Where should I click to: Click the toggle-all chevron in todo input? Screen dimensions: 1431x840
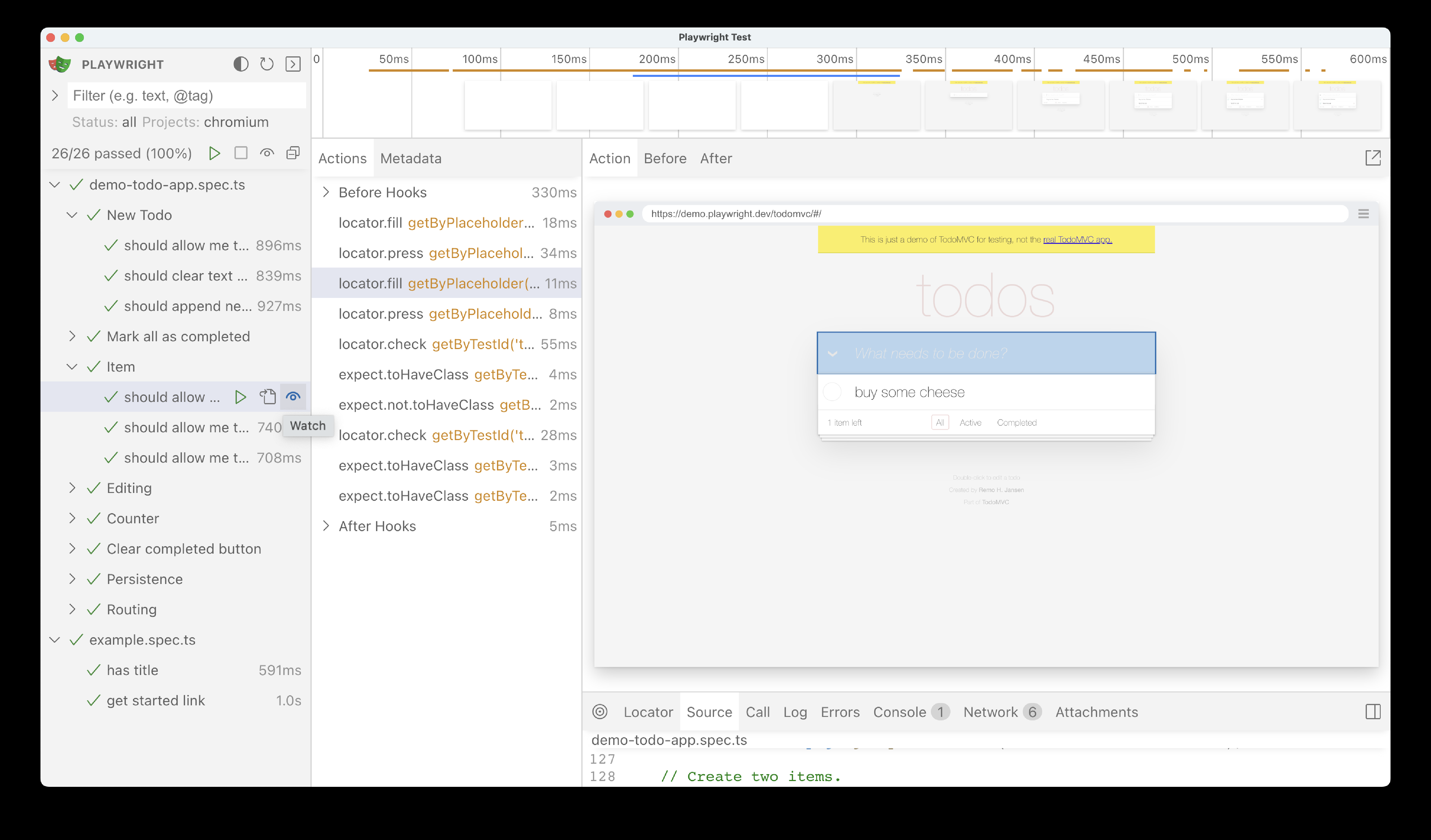[833, 354]
